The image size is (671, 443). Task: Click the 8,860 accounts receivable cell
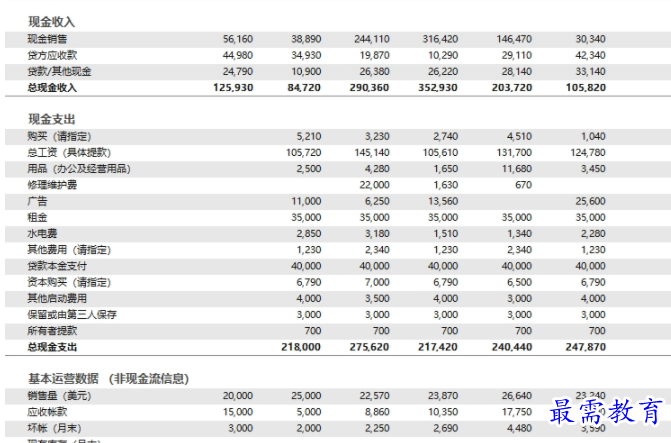pos(377,412)
